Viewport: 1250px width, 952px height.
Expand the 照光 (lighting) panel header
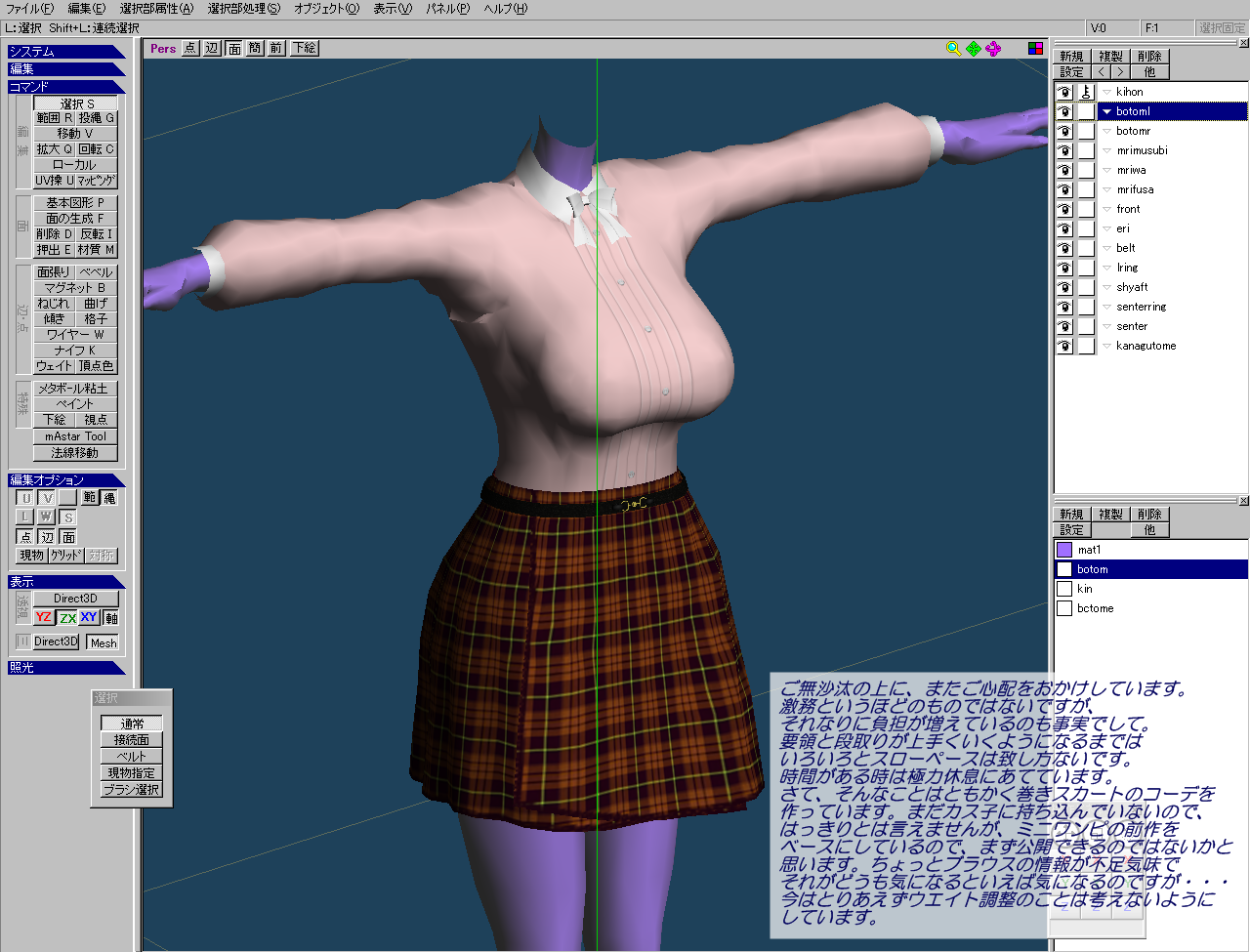64,668
